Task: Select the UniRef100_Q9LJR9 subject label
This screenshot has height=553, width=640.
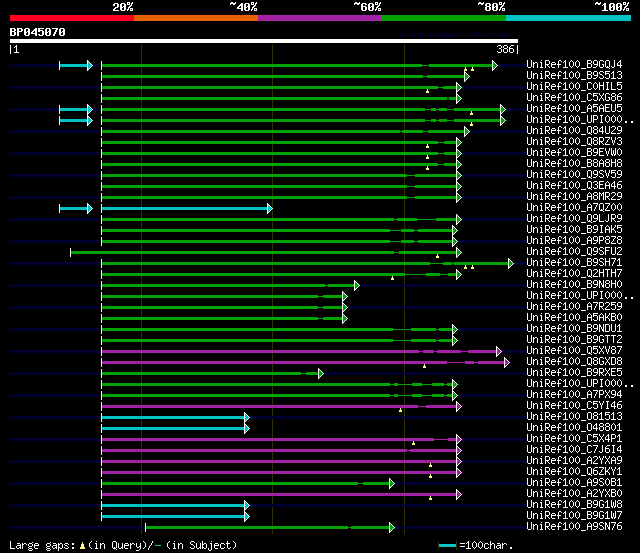Action: pyautogui.click(x=574, y=219)
